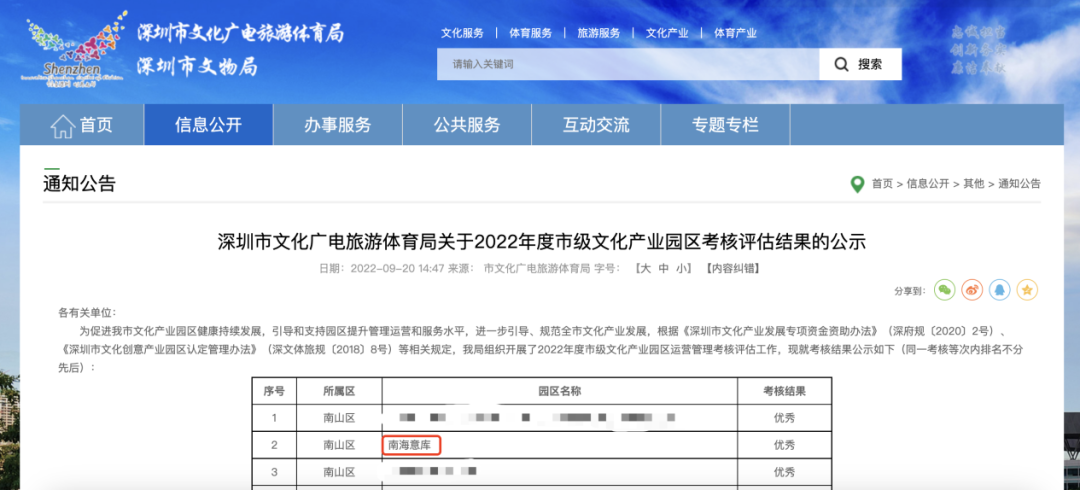Click the 体育产业 top link
Viewport: 1080px width, 490px height.
pyautogui.click(x=735, y=33)
